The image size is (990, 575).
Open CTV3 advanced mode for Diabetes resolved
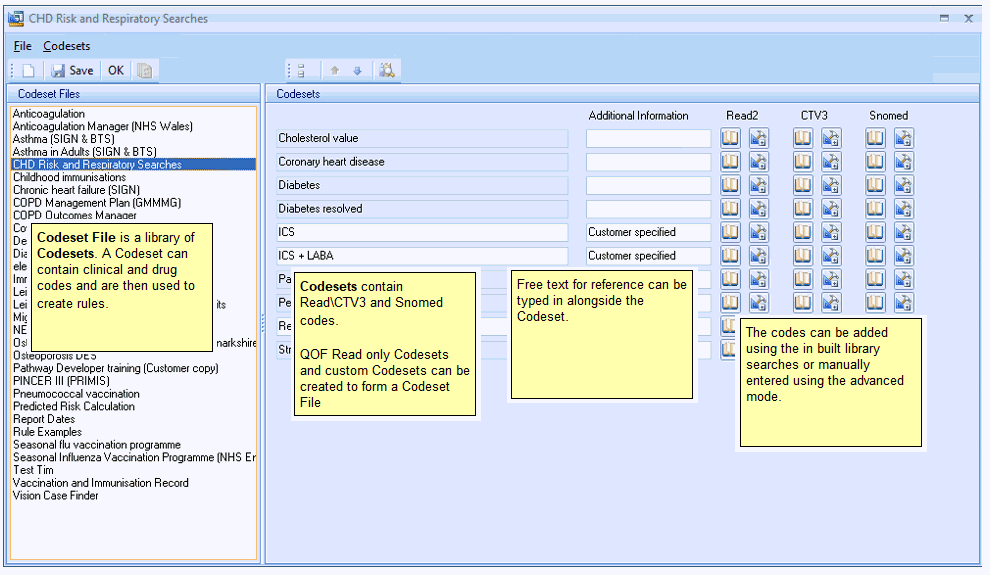pos(831,209)
